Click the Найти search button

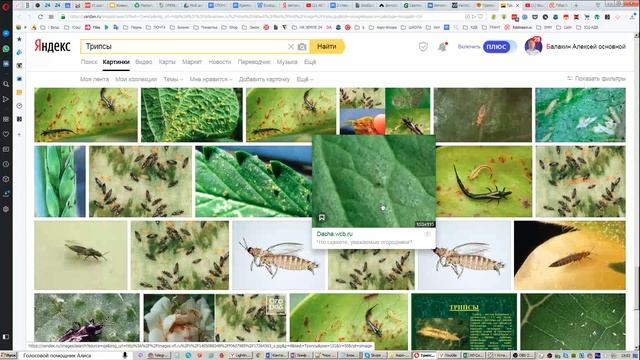pyautogui.click(x=327, y=47)
